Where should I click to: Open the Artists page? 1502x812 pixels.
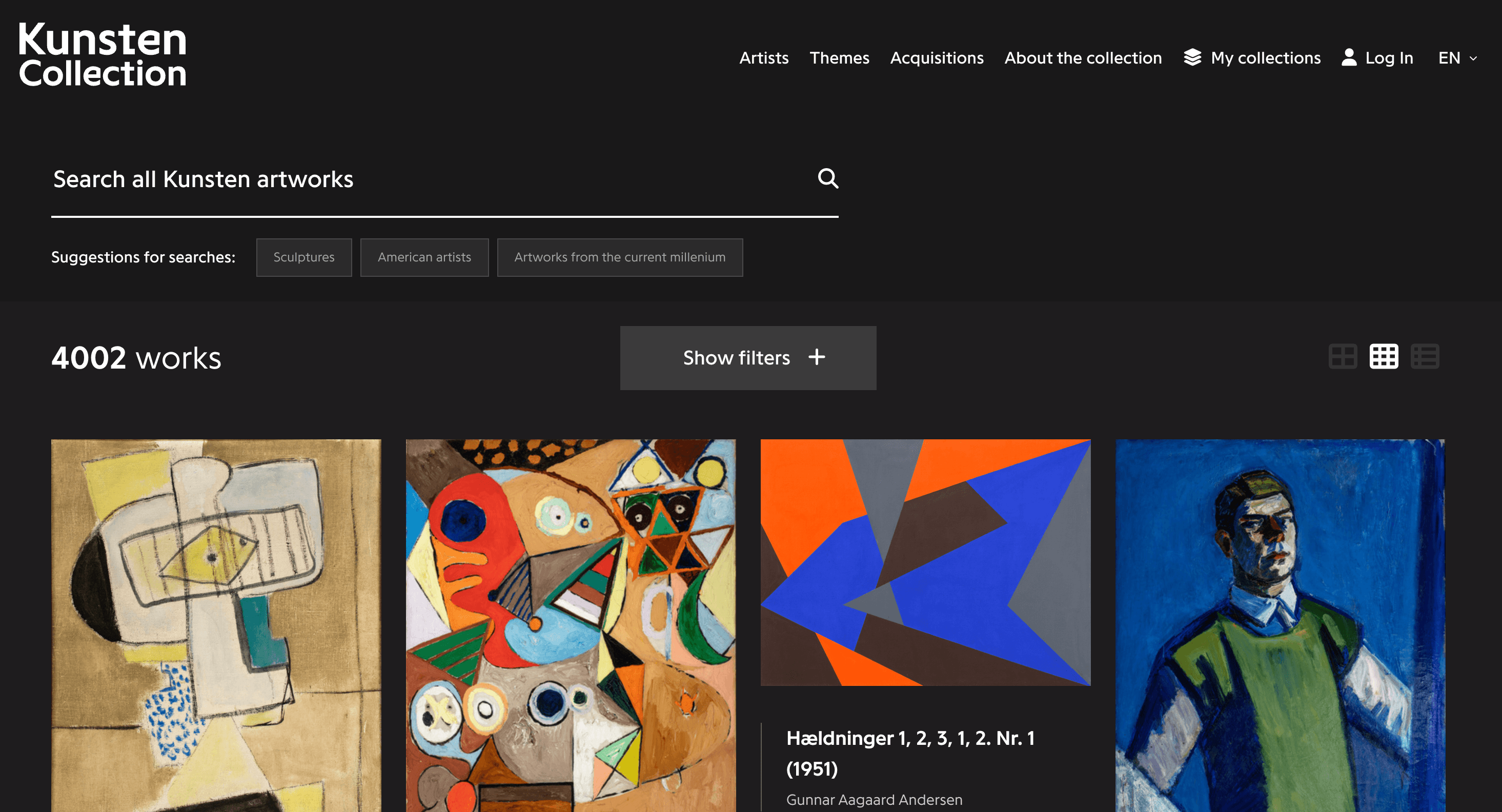(764, 58)
